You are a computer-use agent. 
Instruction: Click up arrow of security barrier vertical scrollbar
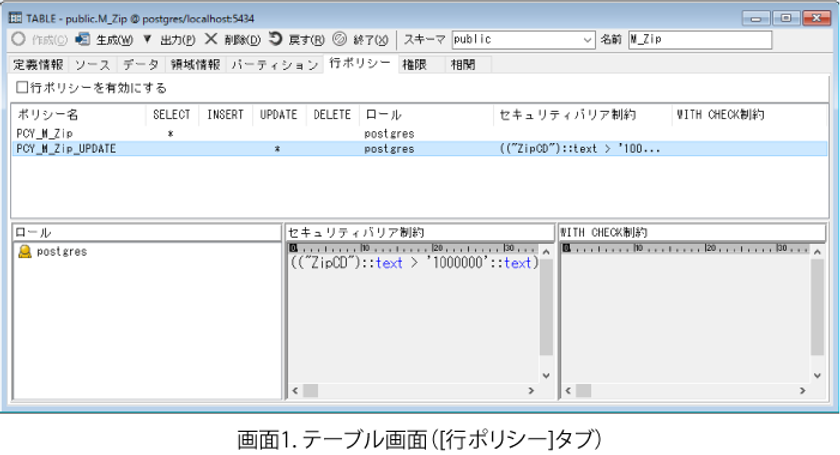click(x=546, y=251)
